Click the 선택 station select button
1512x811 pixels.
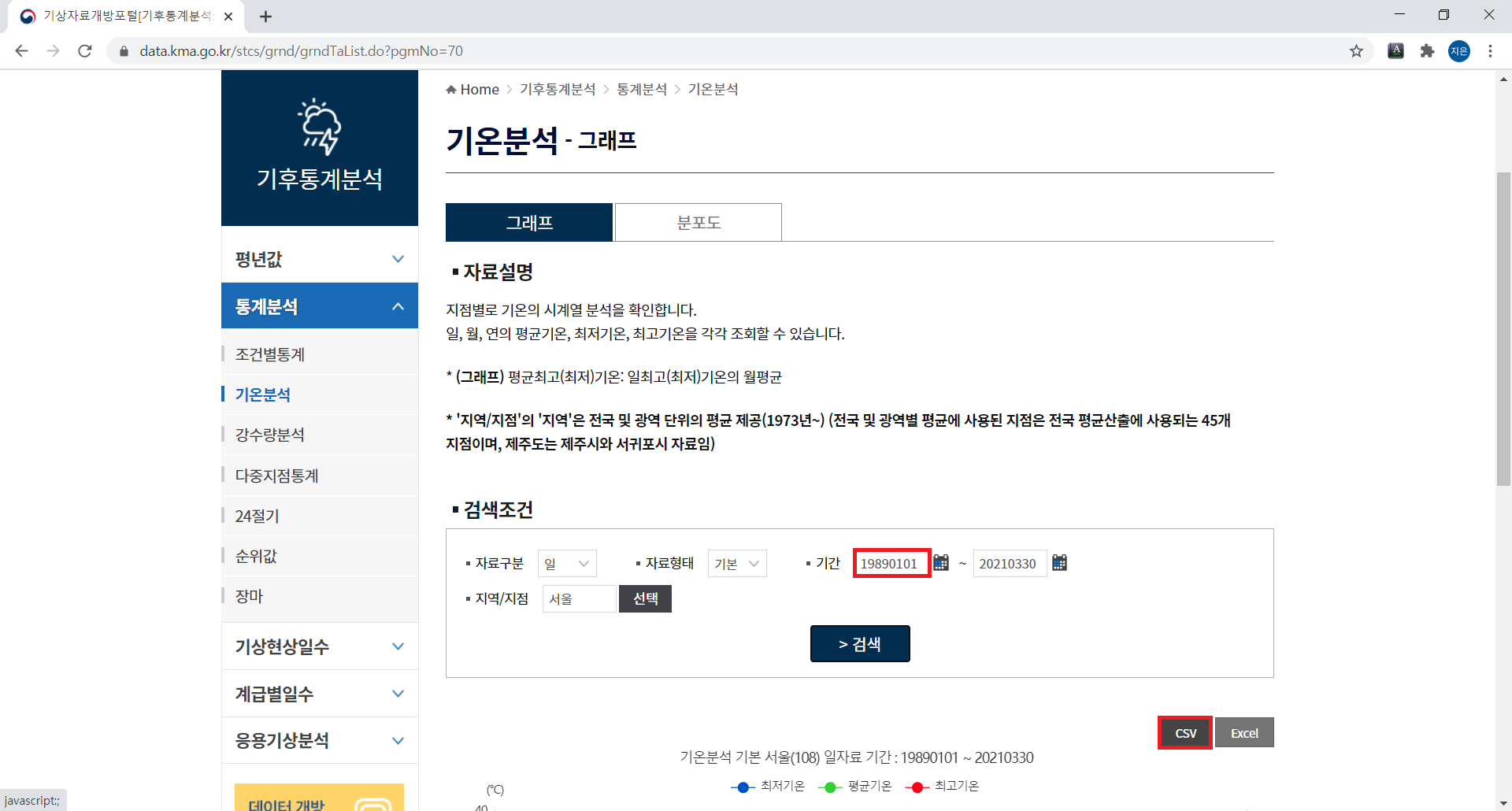pyautogui.click(x=645, y=599)
